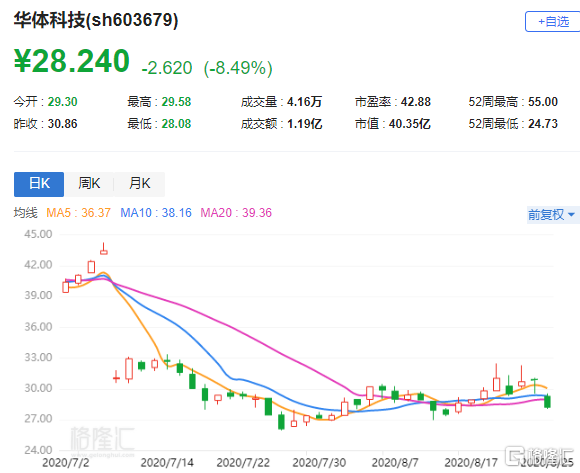Click the price change value -2.620

[x=167, y=68]
